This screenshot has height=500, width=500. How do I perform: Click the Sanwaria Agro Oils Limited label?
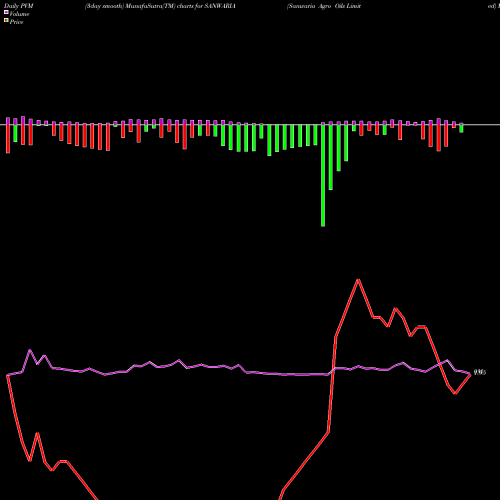point(324,6)
